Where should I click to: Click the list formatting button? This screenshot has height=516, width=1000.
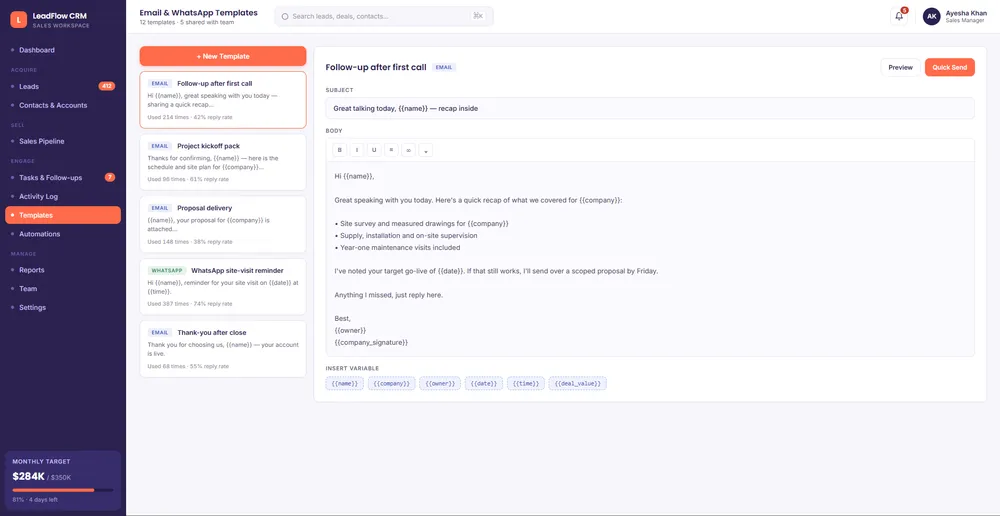391,150
